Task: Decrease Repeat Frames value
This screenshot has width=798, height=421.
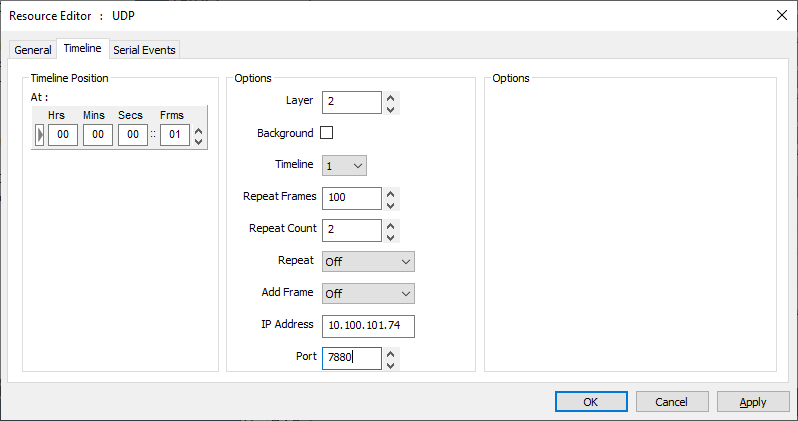Action: point(390,205)
